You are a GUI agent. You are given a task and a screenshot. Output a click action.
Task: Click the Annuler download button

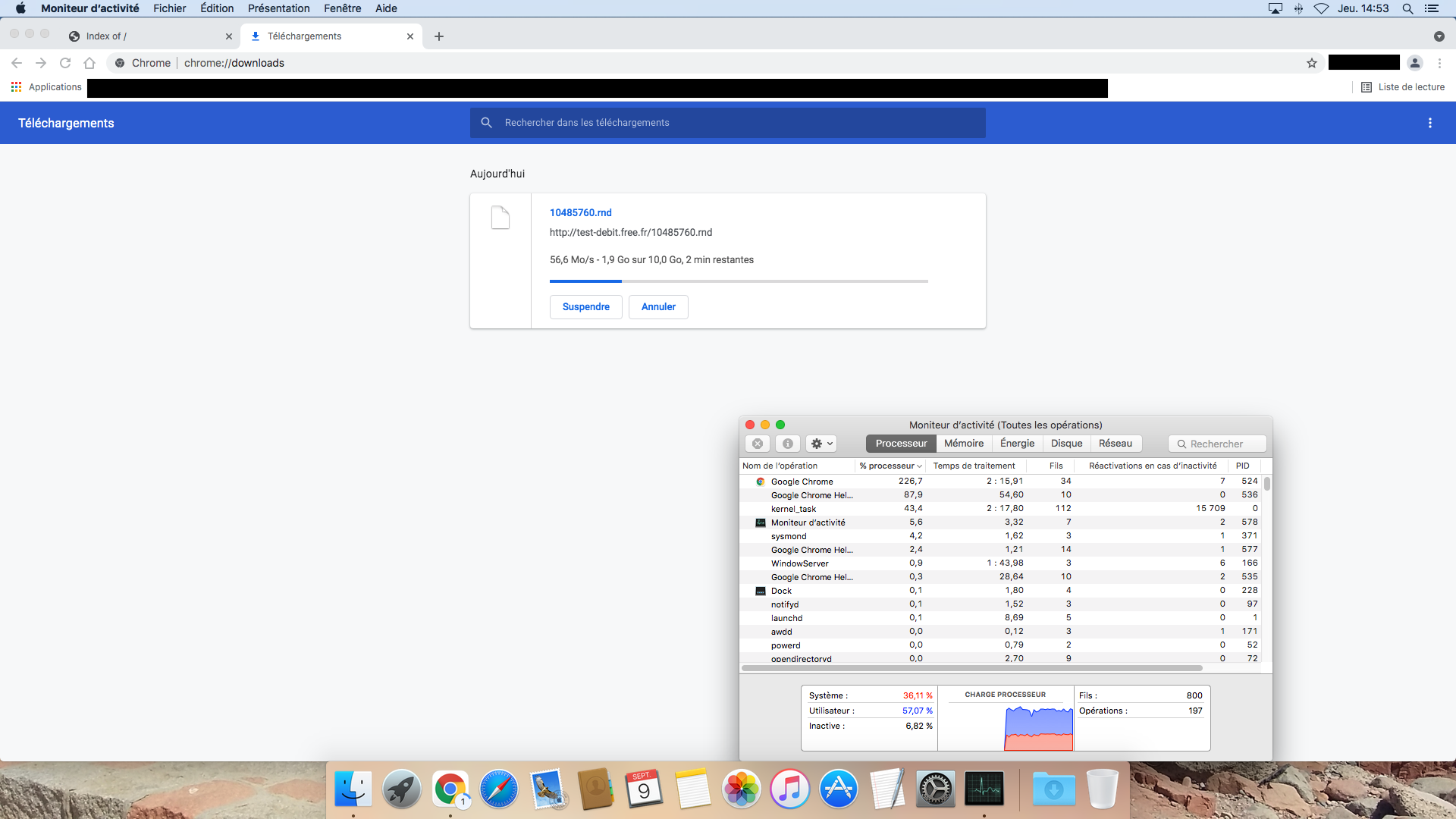pos(658,307)
